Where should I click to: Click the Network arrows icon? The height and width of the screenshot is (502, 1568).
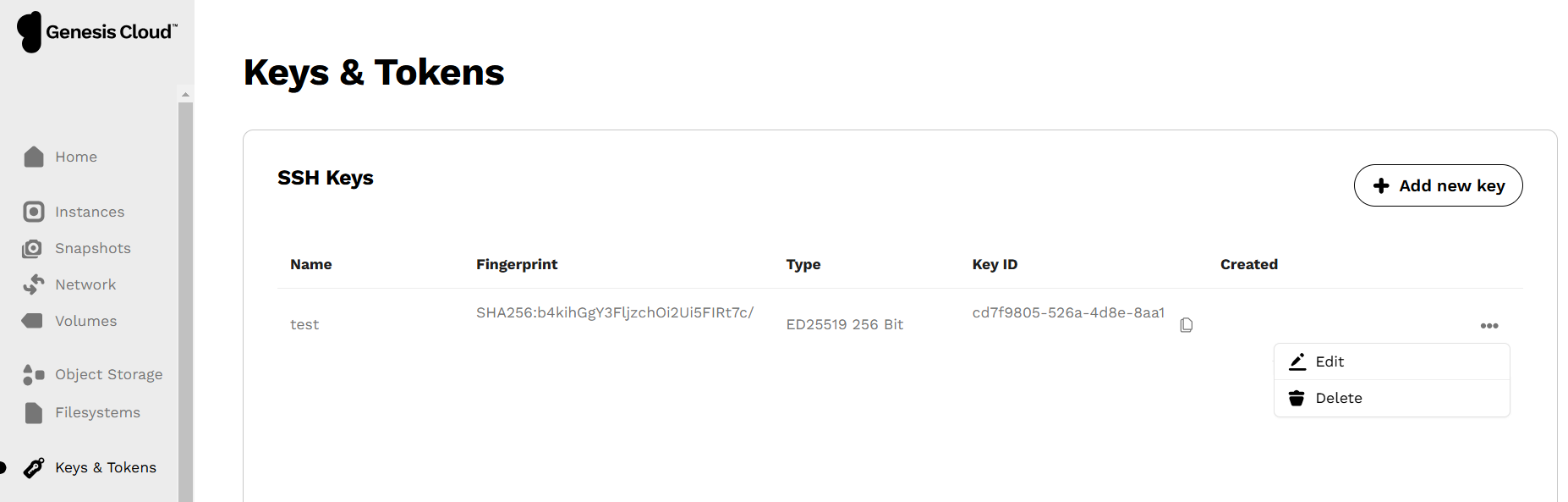coord(34,284)
